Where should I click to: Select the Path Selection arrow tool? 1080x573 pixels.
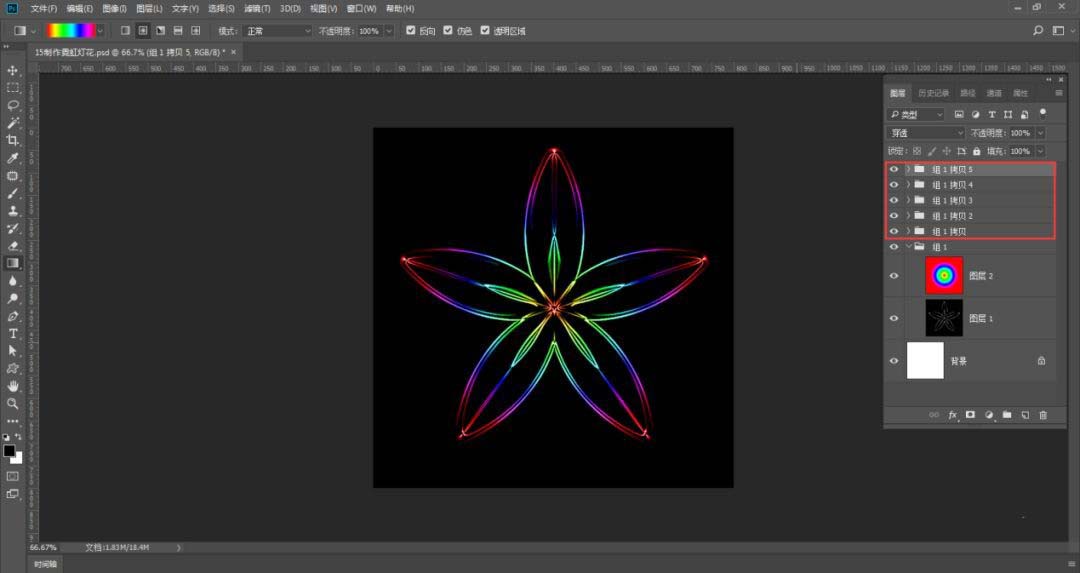[x=12, y=351]
